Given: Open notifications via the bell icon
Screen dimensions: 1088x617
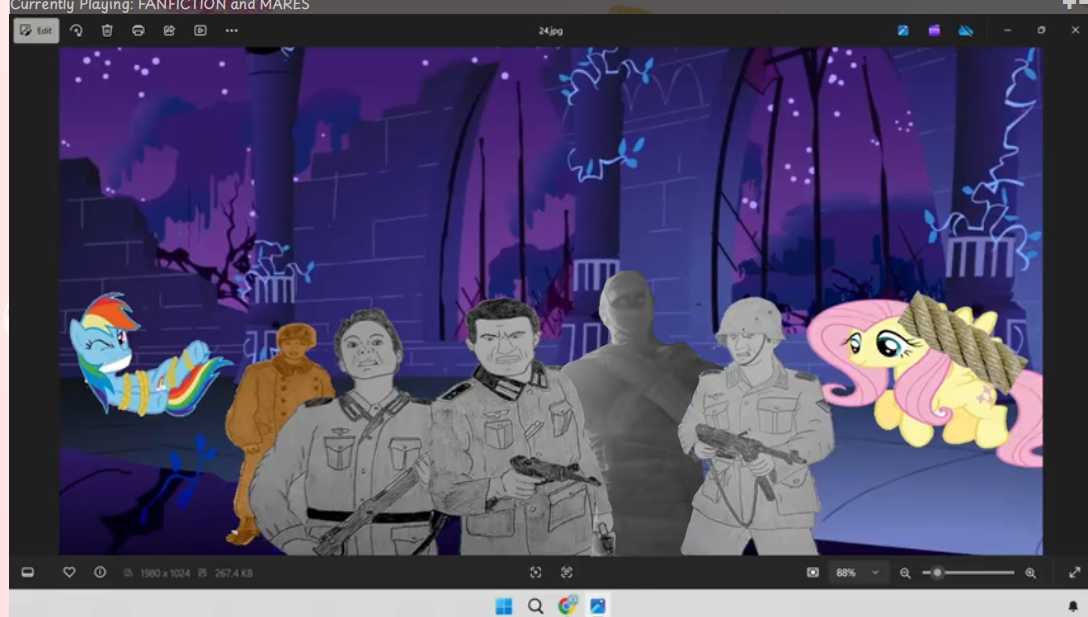Looking at the screenshot, I should [x=1073, y=606].
